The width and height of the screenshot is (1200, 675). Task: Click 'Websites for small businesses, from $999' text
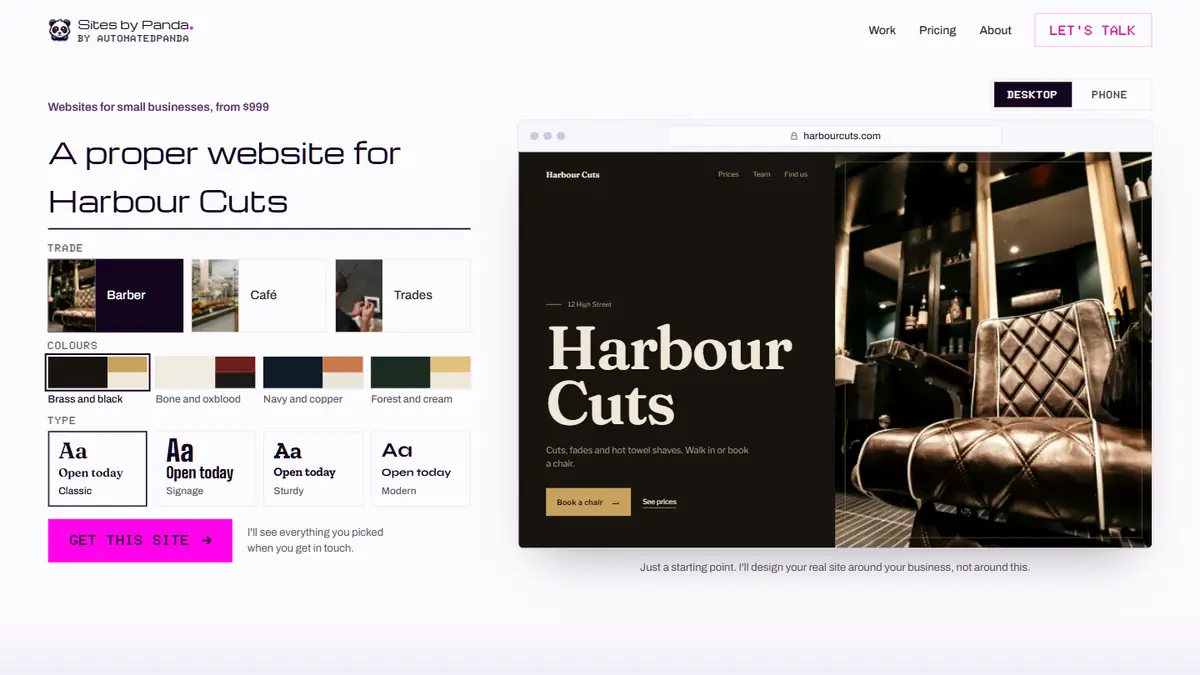tap(158, 107)
